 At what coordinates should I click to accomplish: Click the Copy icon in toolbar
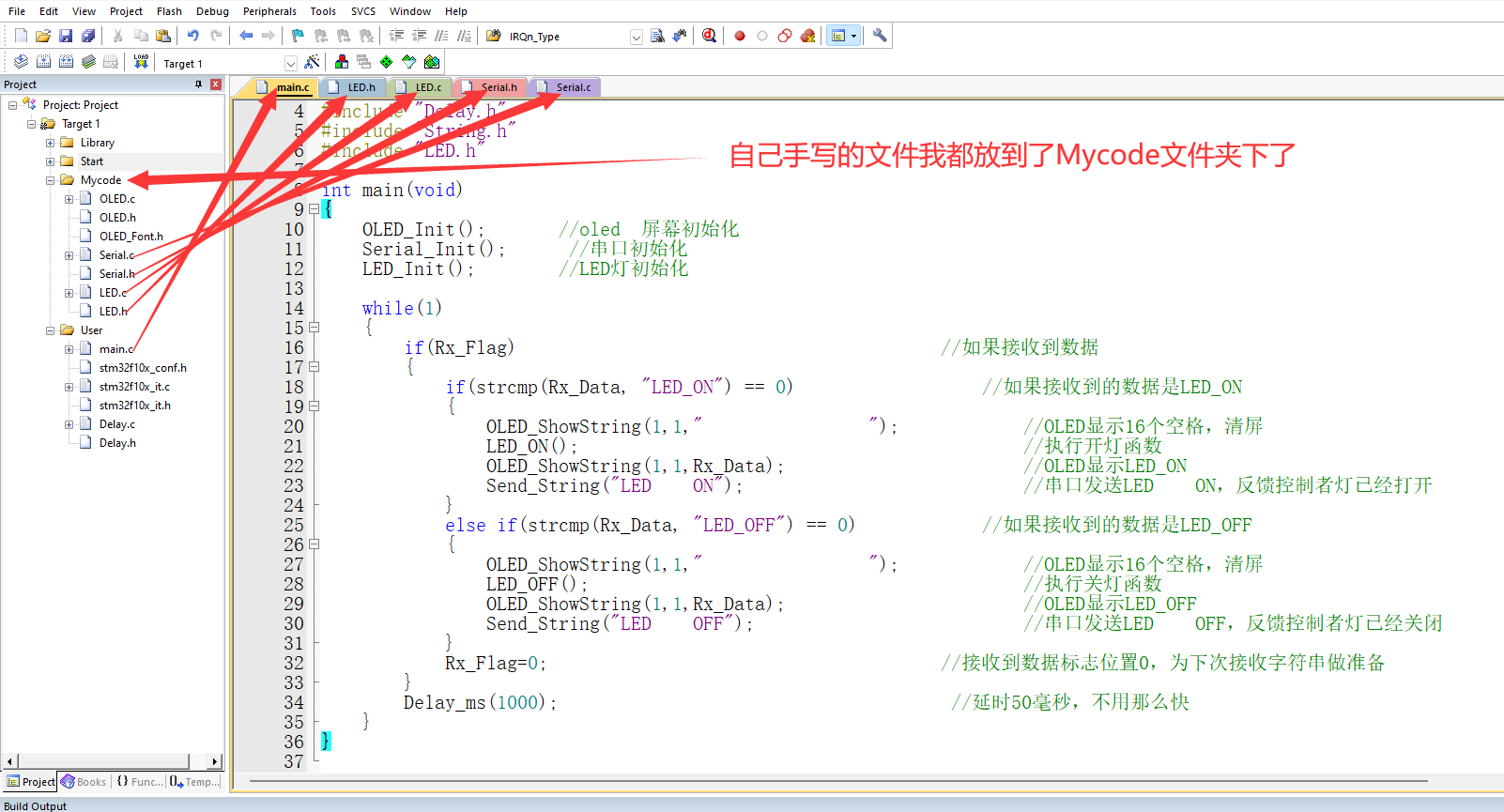pyautogui.click(x=141, y=36)
